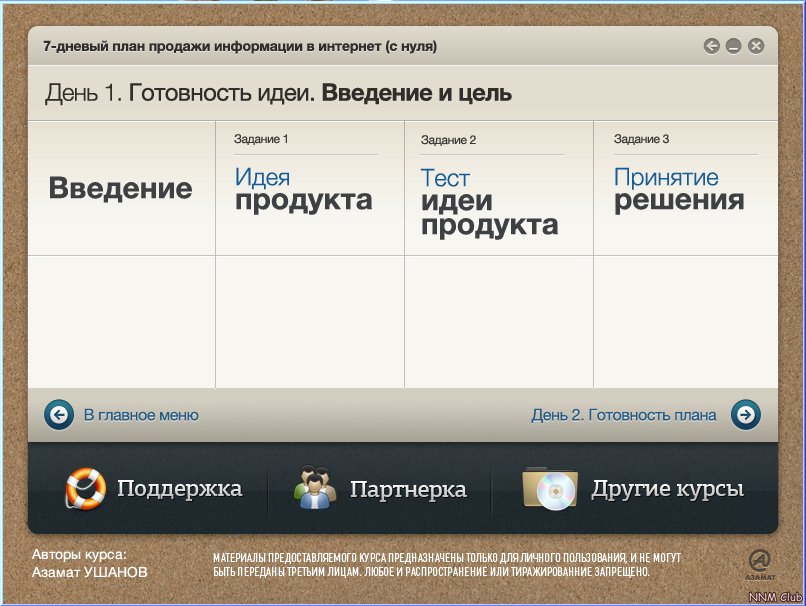The image size is (806, 606).
Task: Click the two-person Партнерка icon
Action: pyautogui.click(x=315, y=489)
